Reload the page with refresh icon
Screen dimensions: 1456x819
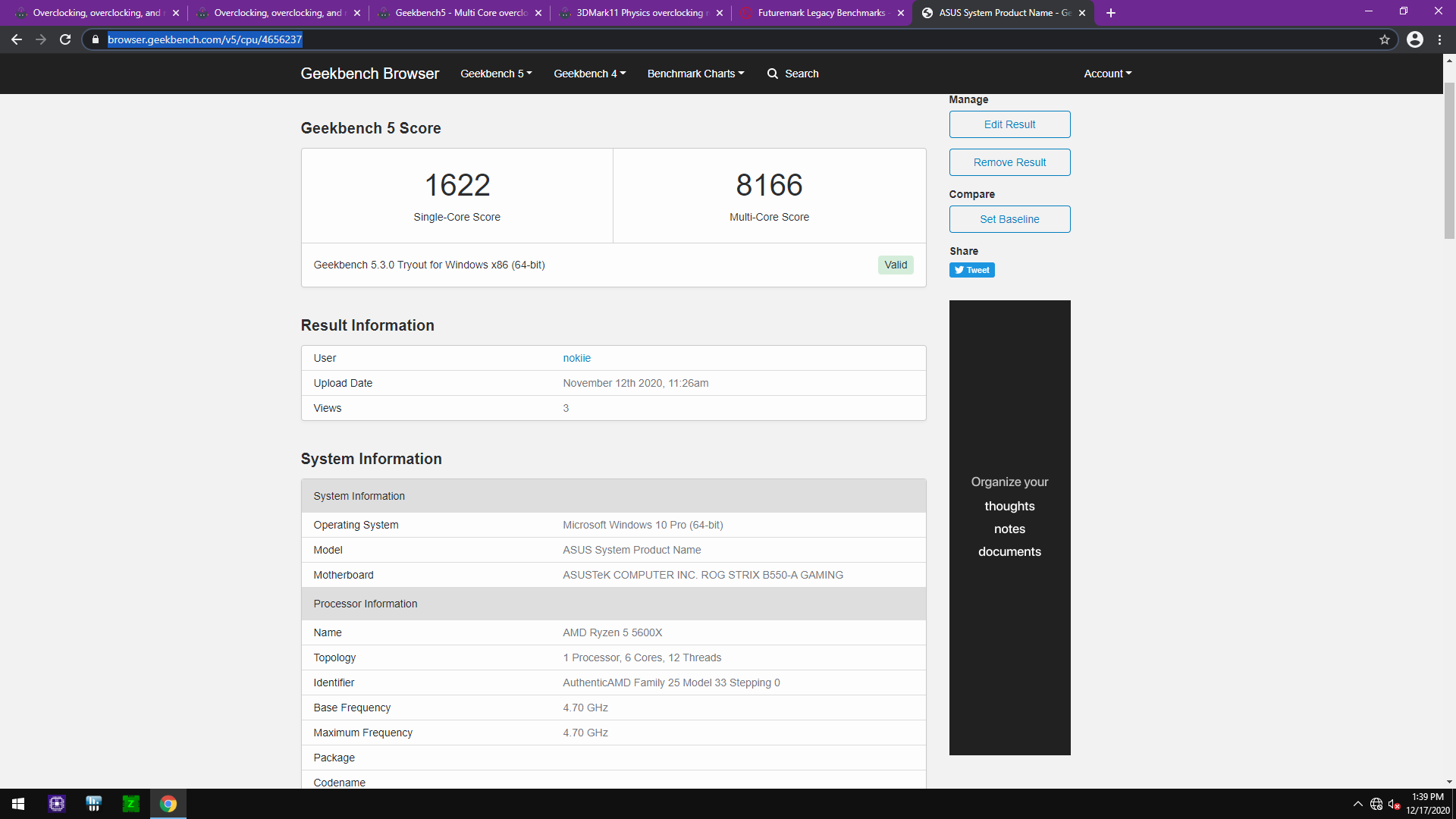click(65, 39)
